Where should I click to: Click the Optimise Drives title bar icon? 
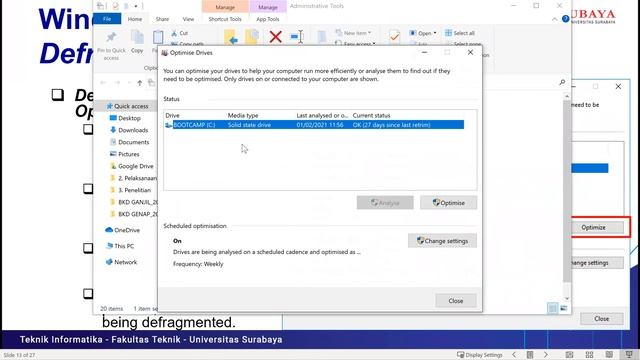[x=164, y=53]
